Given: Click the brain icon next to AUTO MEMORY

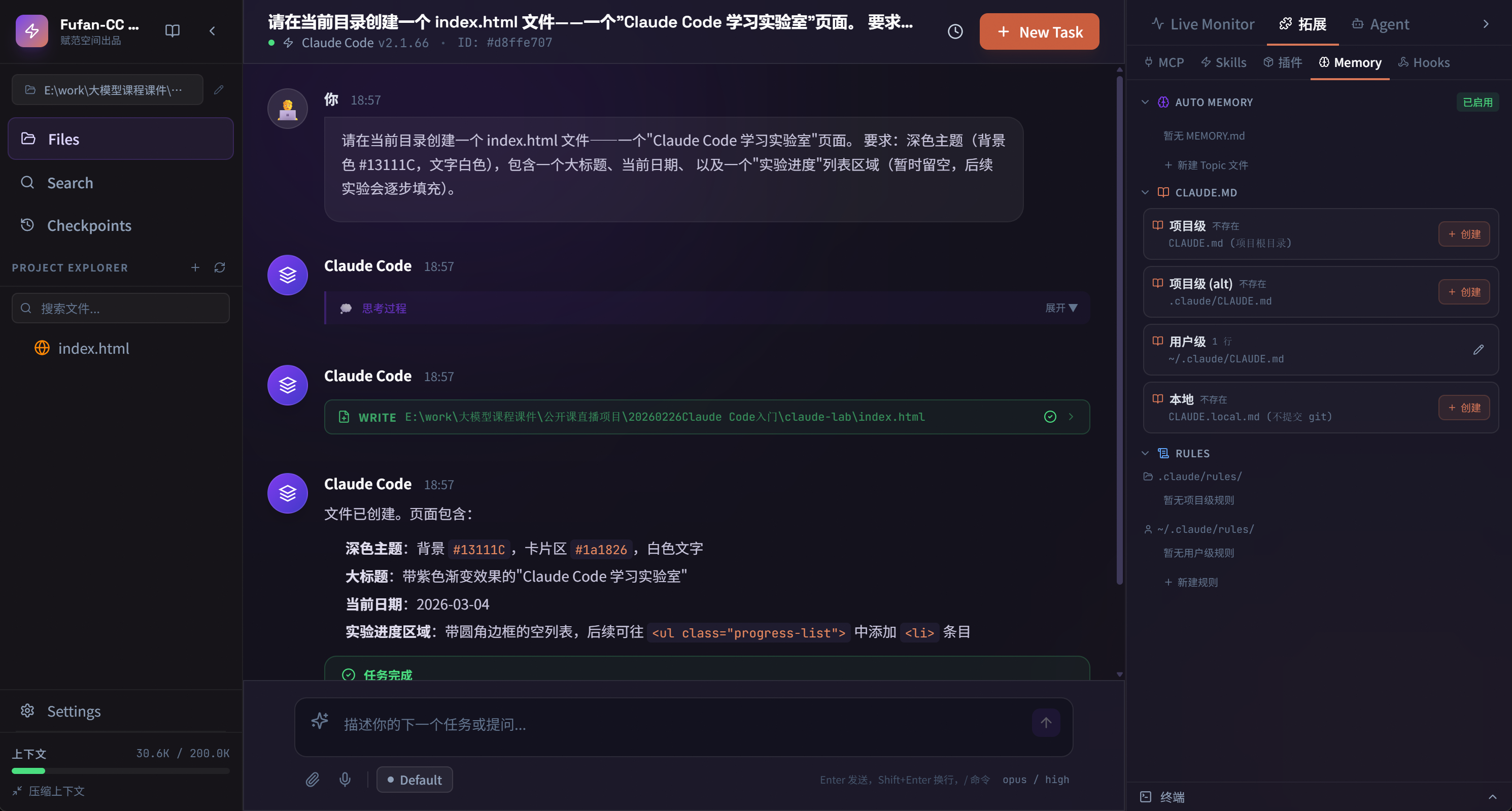Looking at the screenshot, I should coord(1163,102).
